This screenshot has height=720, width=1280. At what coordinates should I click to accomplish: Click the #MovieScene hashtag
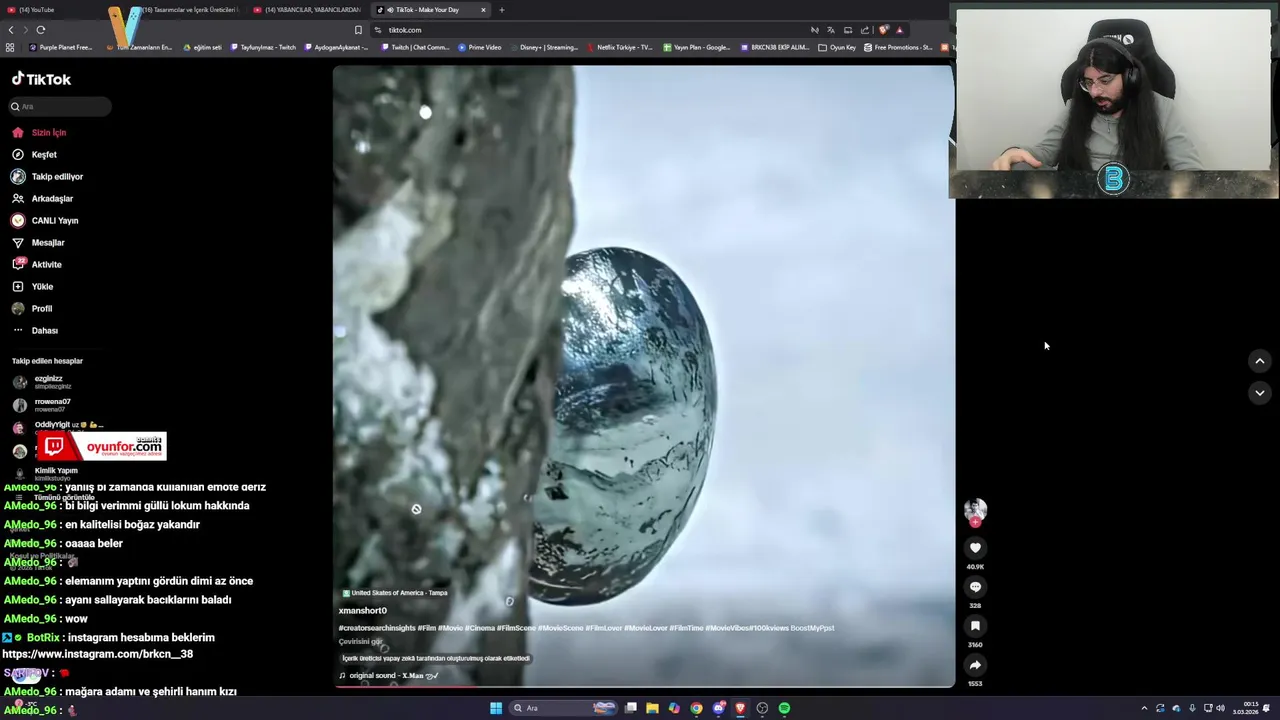[x=560, y=628]
